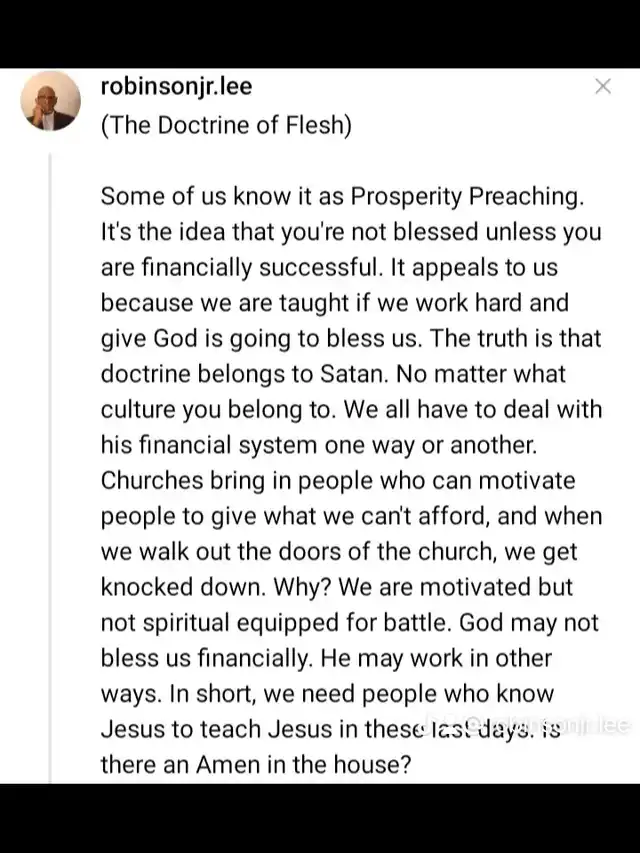
Task: Tap 'there an Amen in the house?' line
Action: (256, 764)
